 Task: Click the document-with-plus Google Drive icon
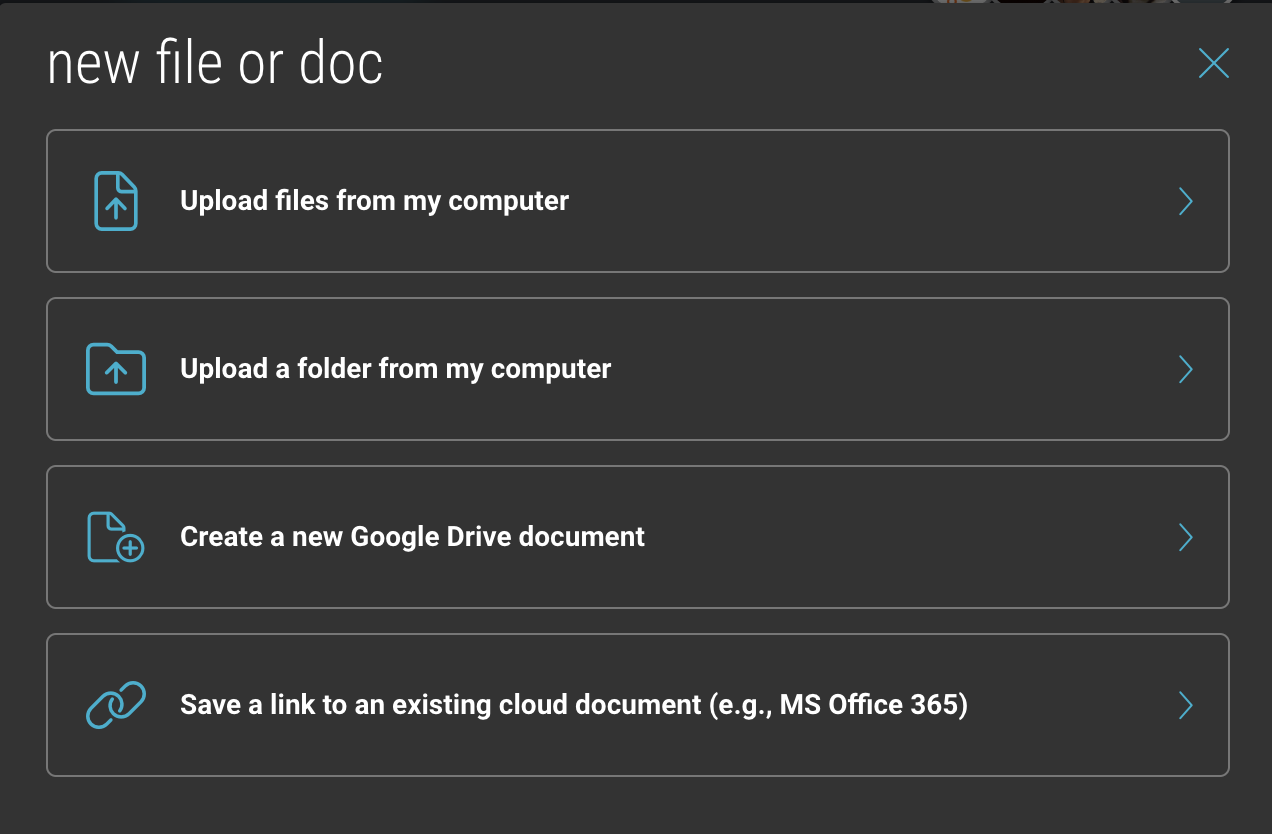112,537
